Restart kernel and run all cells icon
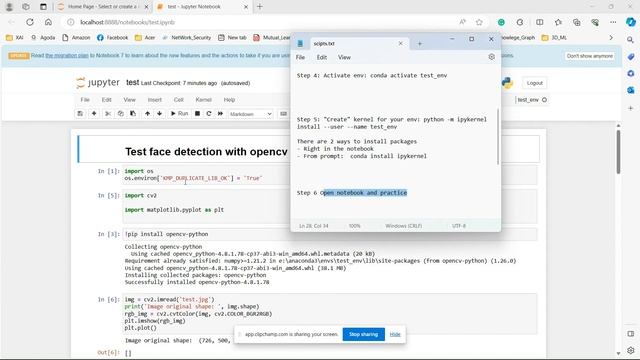 [x=220, y=113]
